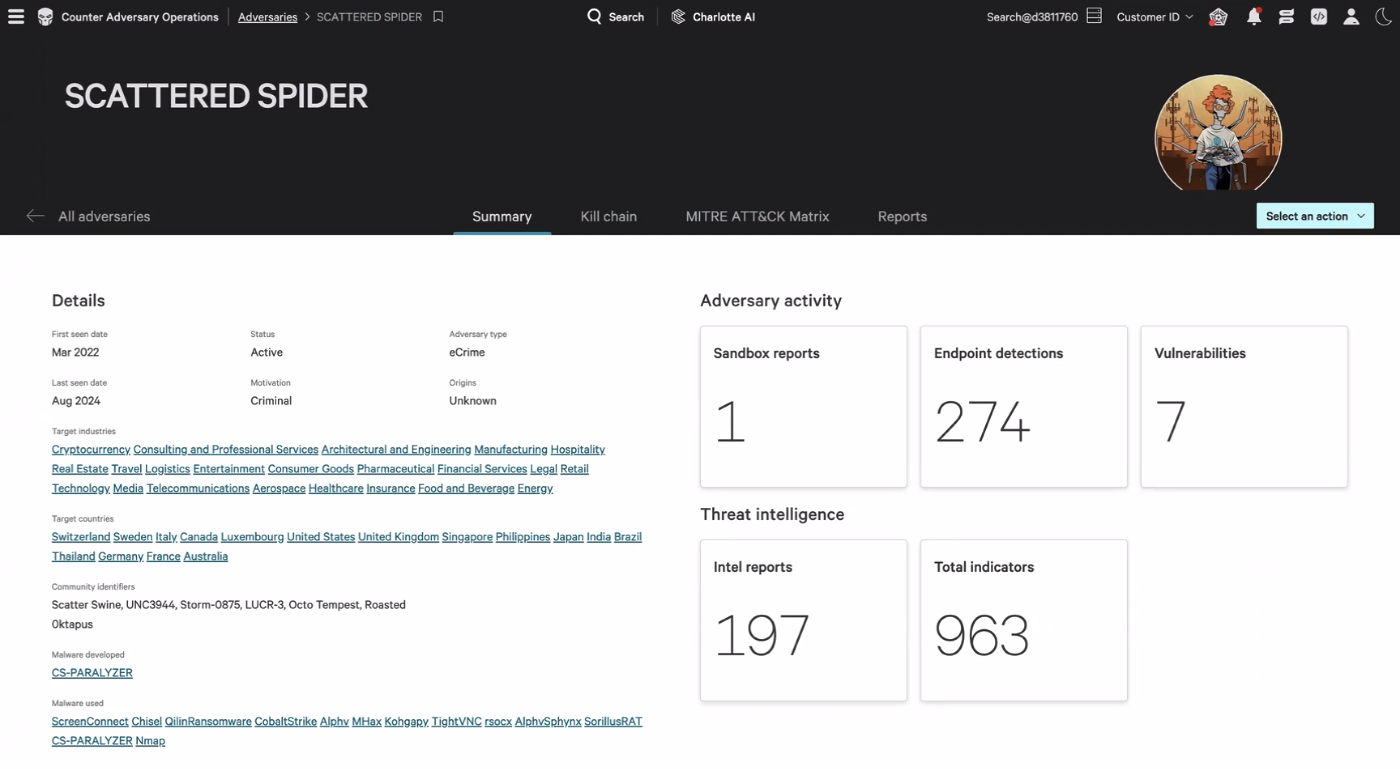Viewport: 1400px width, 769px height.
Task: Click the CobaltStrike malware link
Action: 286,722
